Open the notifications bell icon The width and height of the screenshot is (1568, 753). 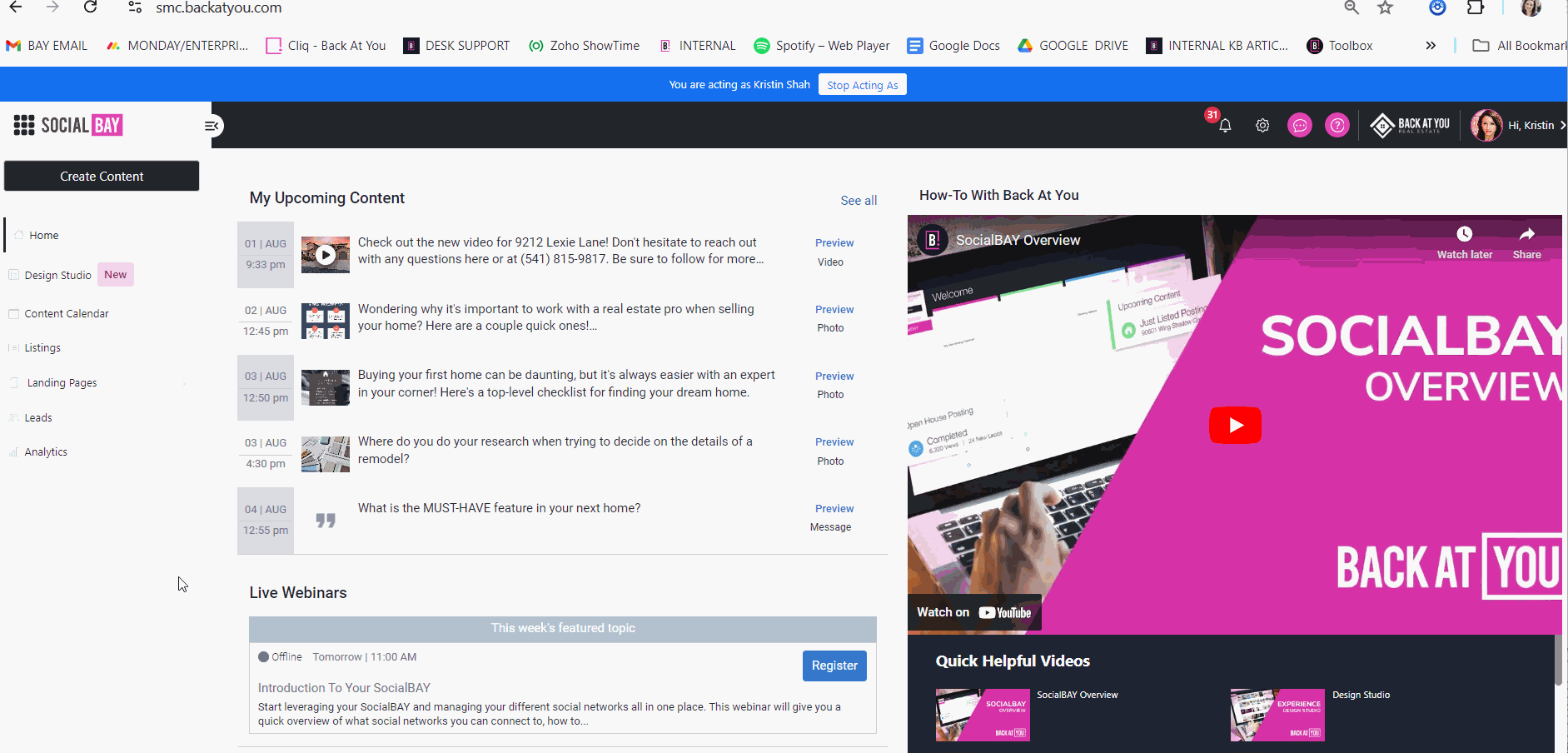pyautogui.click(x=1225, y=126)
